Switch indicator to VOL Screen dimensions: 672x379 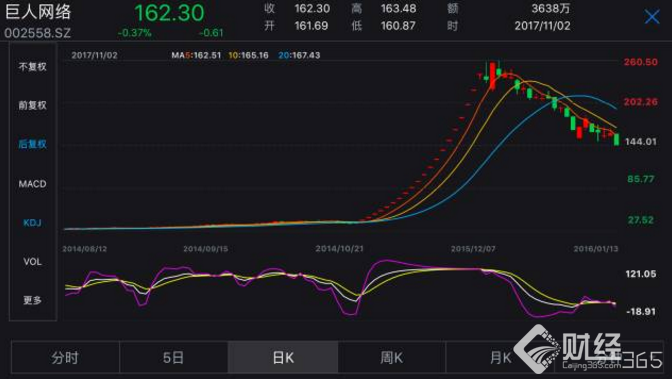pyautogui.click(x=32, y=262)
